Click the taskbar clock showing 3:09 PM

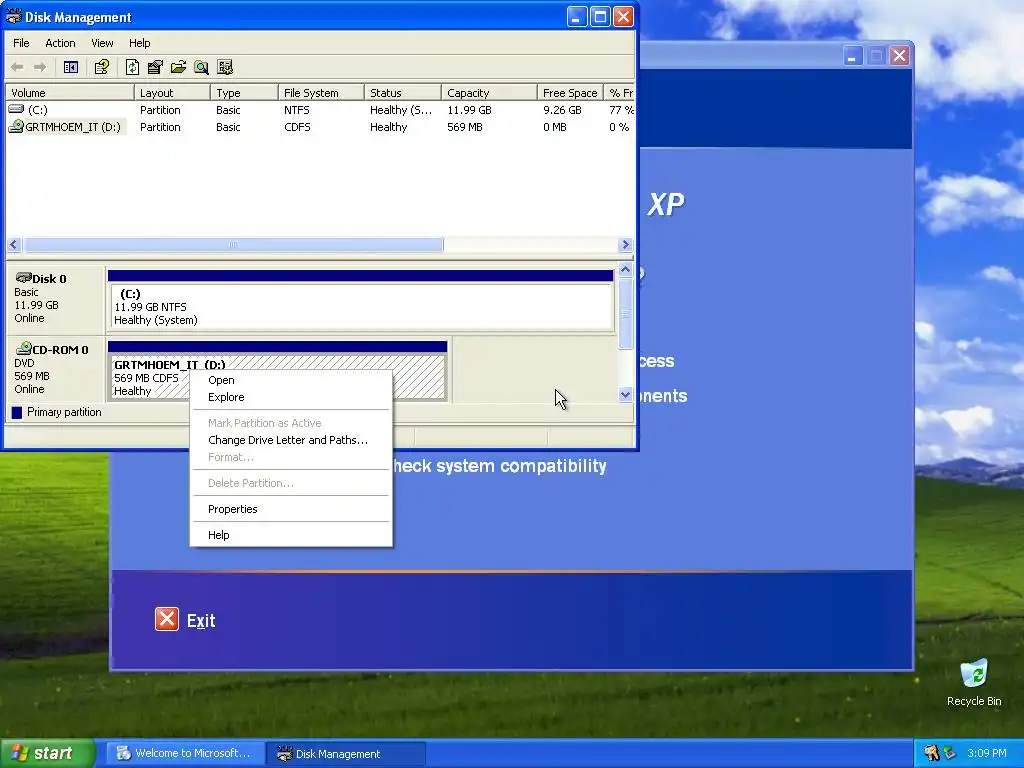pyautogui.click(x=986, y=753)
